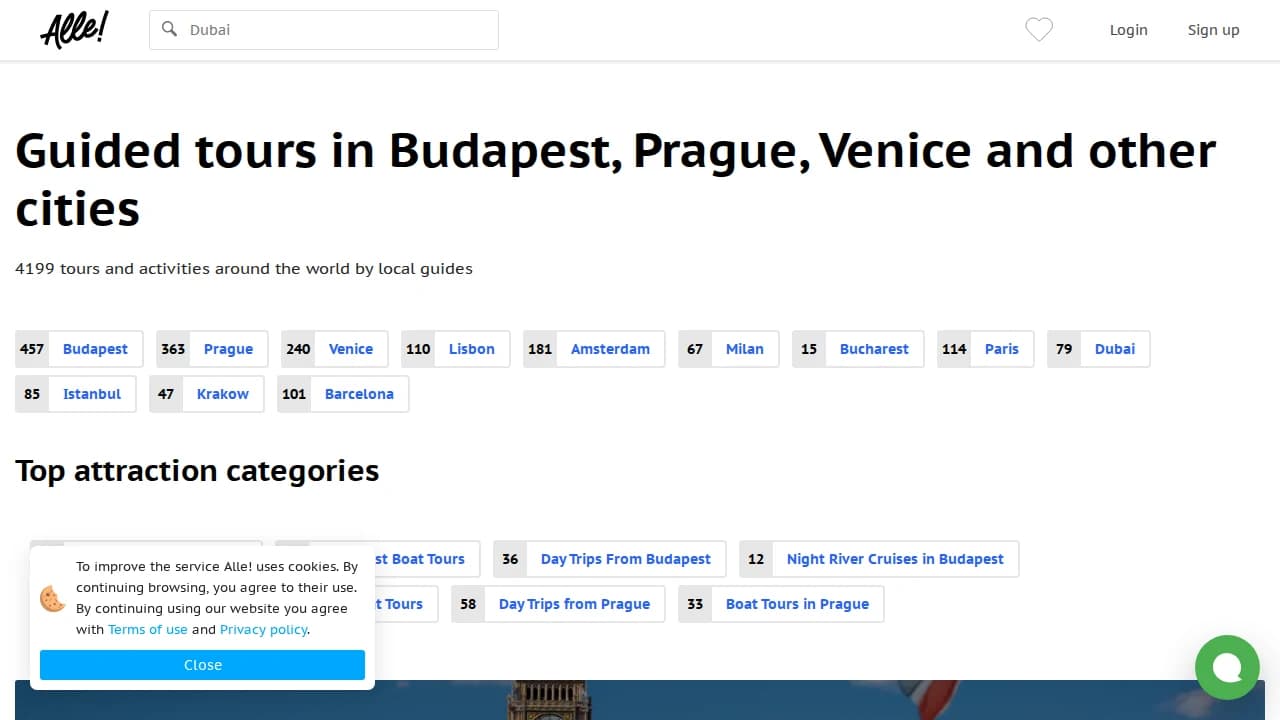1280x720 pixels.
Task: Open the chat support bubble
Action: click(x=1227, y=667)
